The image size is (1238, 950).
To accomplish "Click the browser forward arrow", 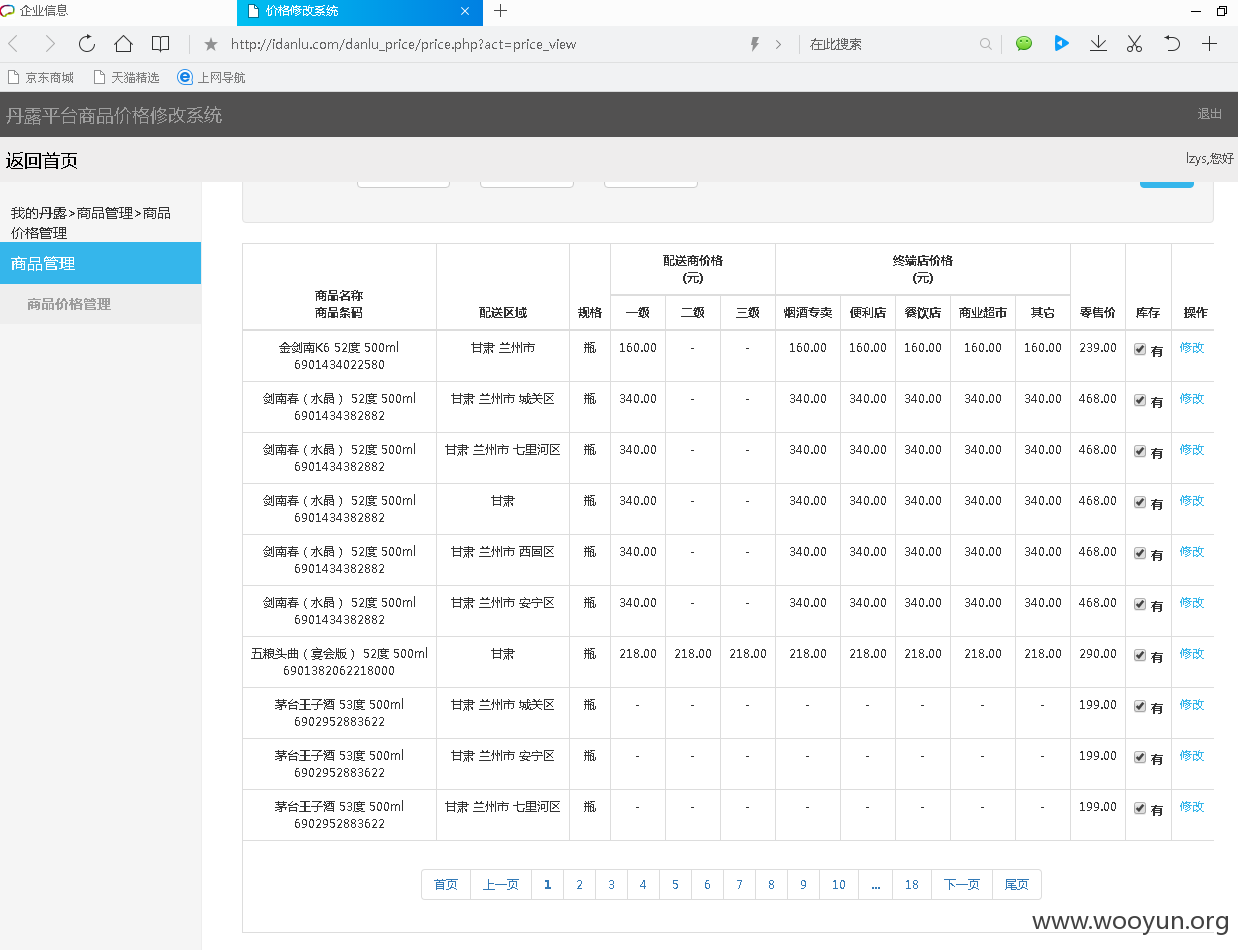I will click(x=50, y=44).
